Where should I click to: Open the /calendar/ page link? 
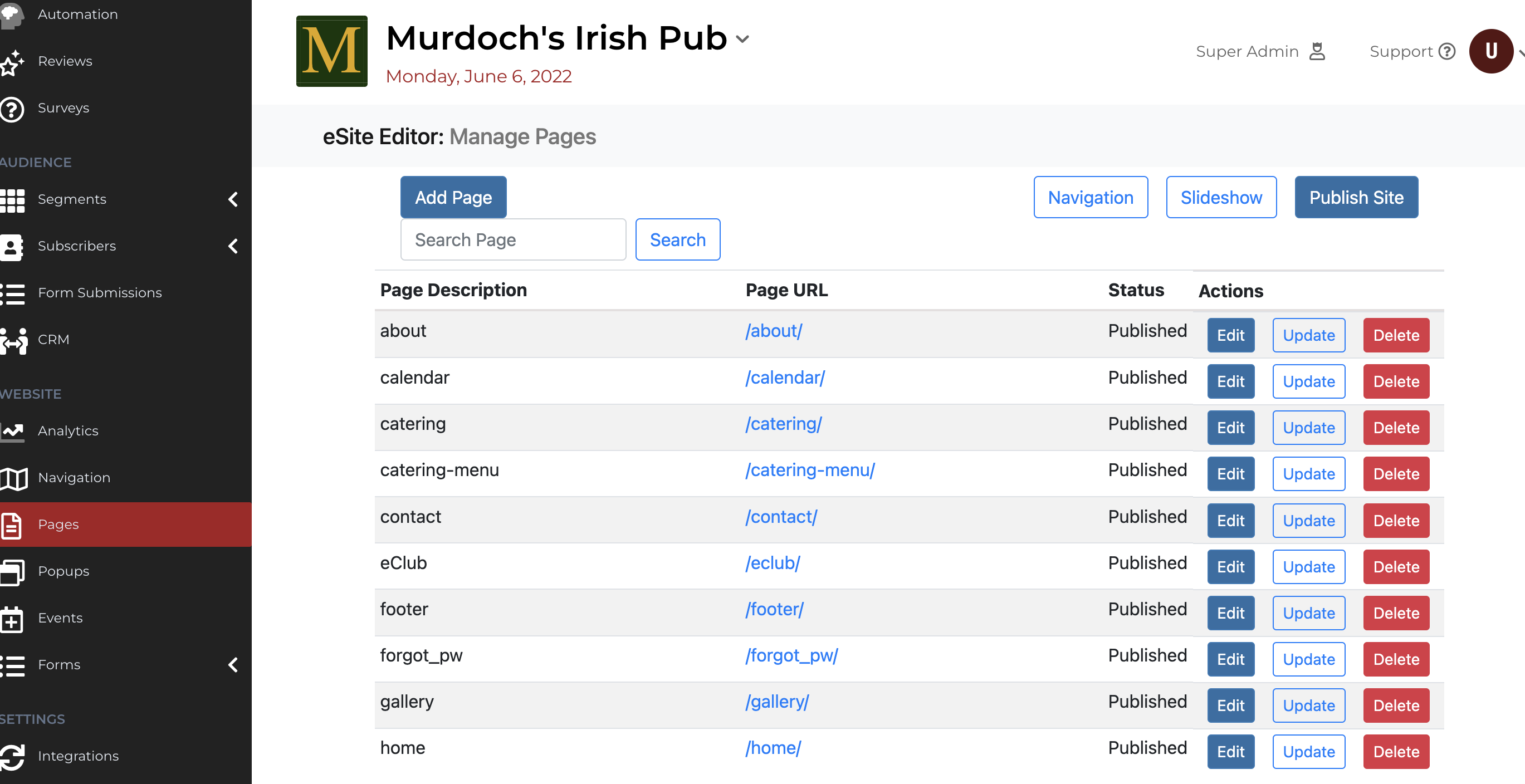tap(785, 378)
